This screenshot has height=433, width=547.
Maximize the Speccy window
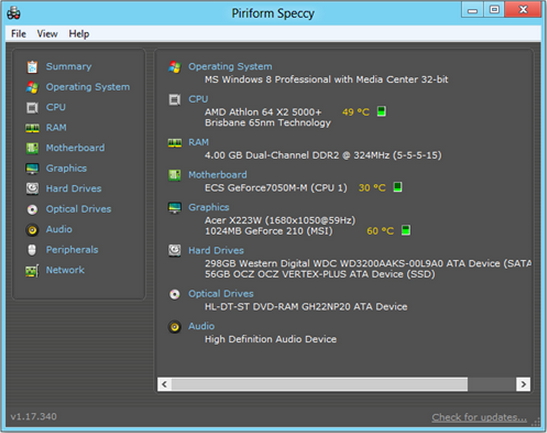pos(494,10)
